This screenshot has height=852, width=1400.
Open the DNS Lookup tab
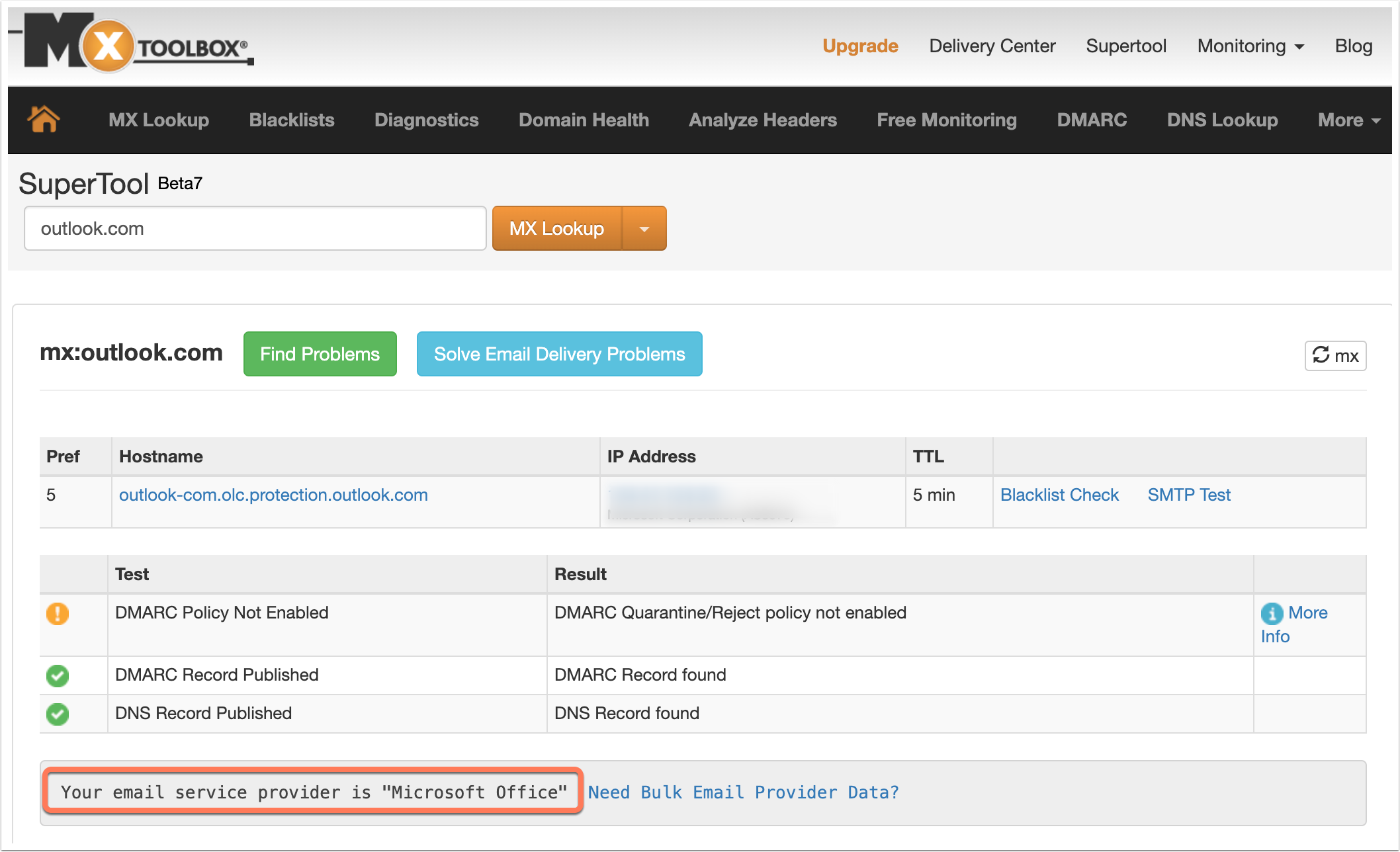[x=1222, y=120]
